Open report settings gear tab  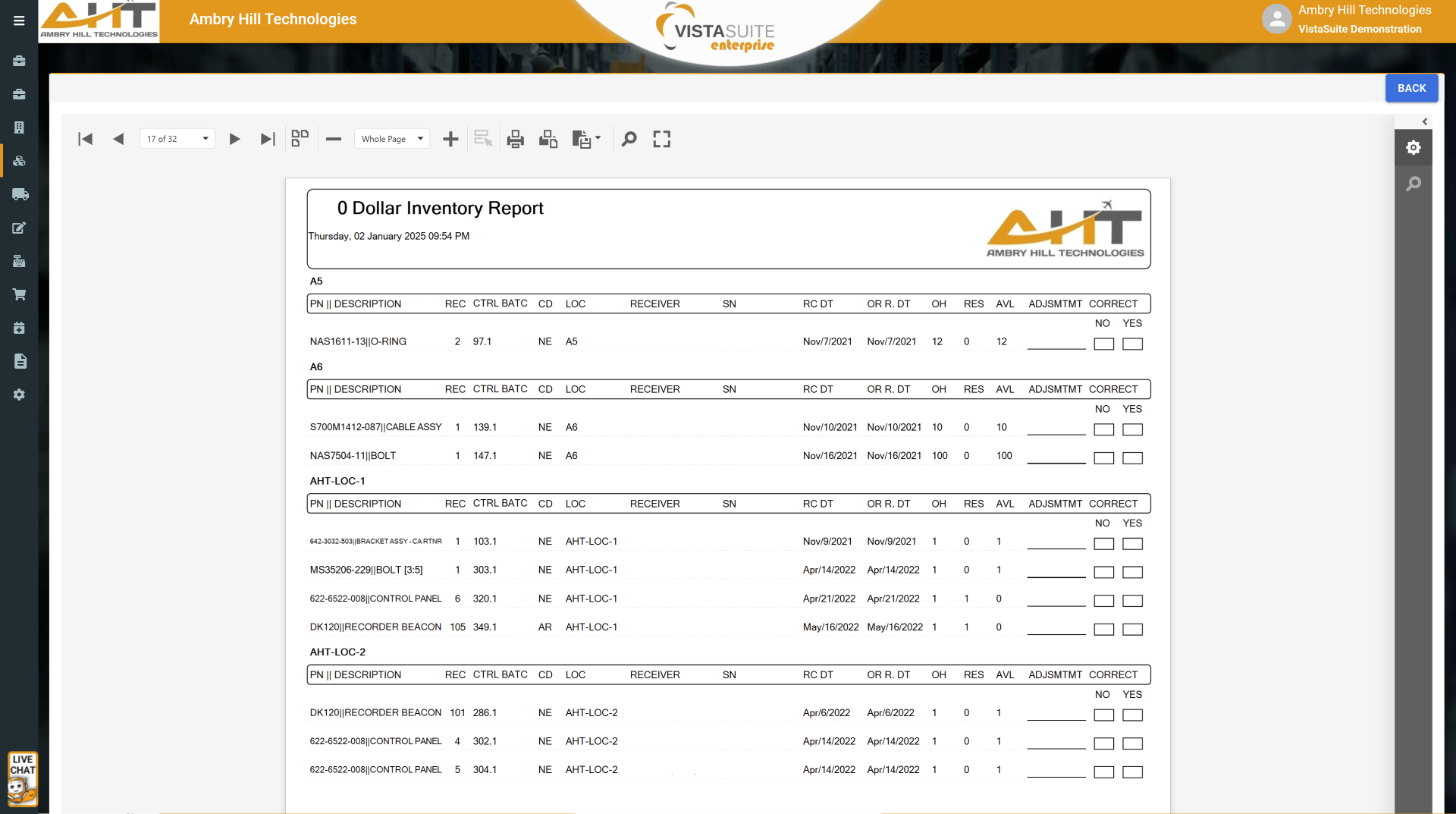[1414, 147]
